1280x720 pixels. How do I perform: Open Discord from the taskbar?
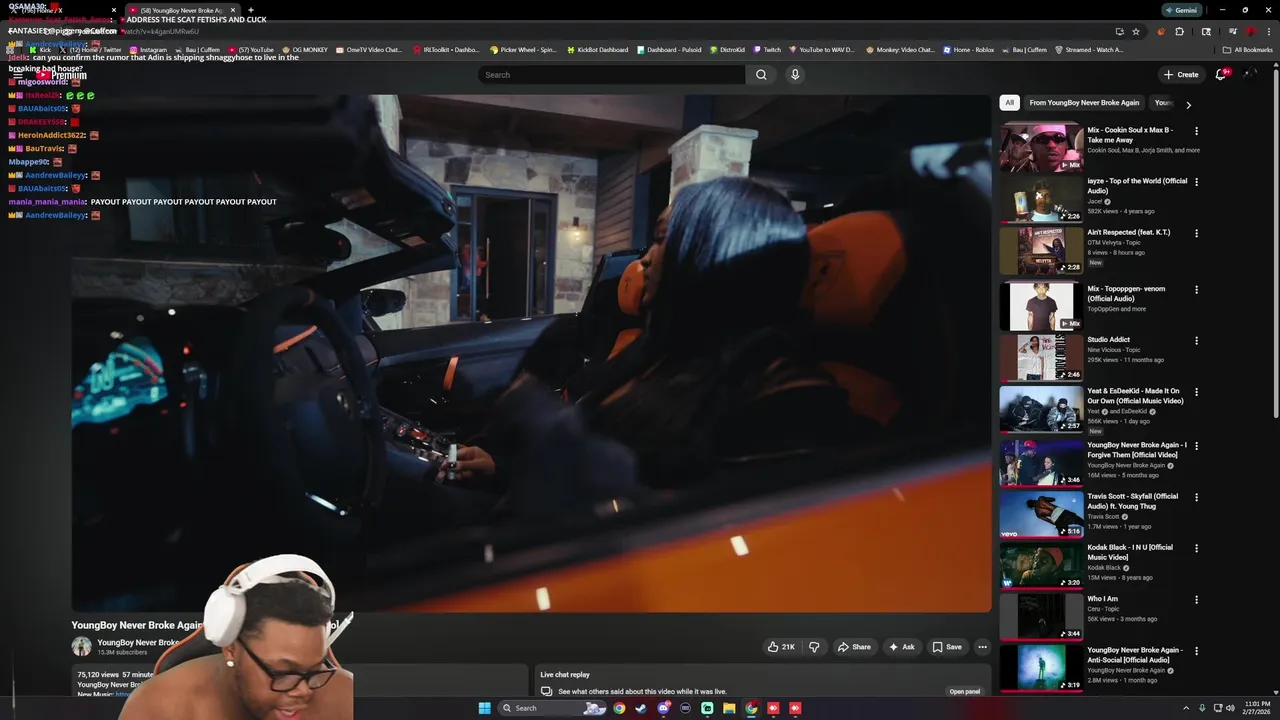click(x=663, y=708)
